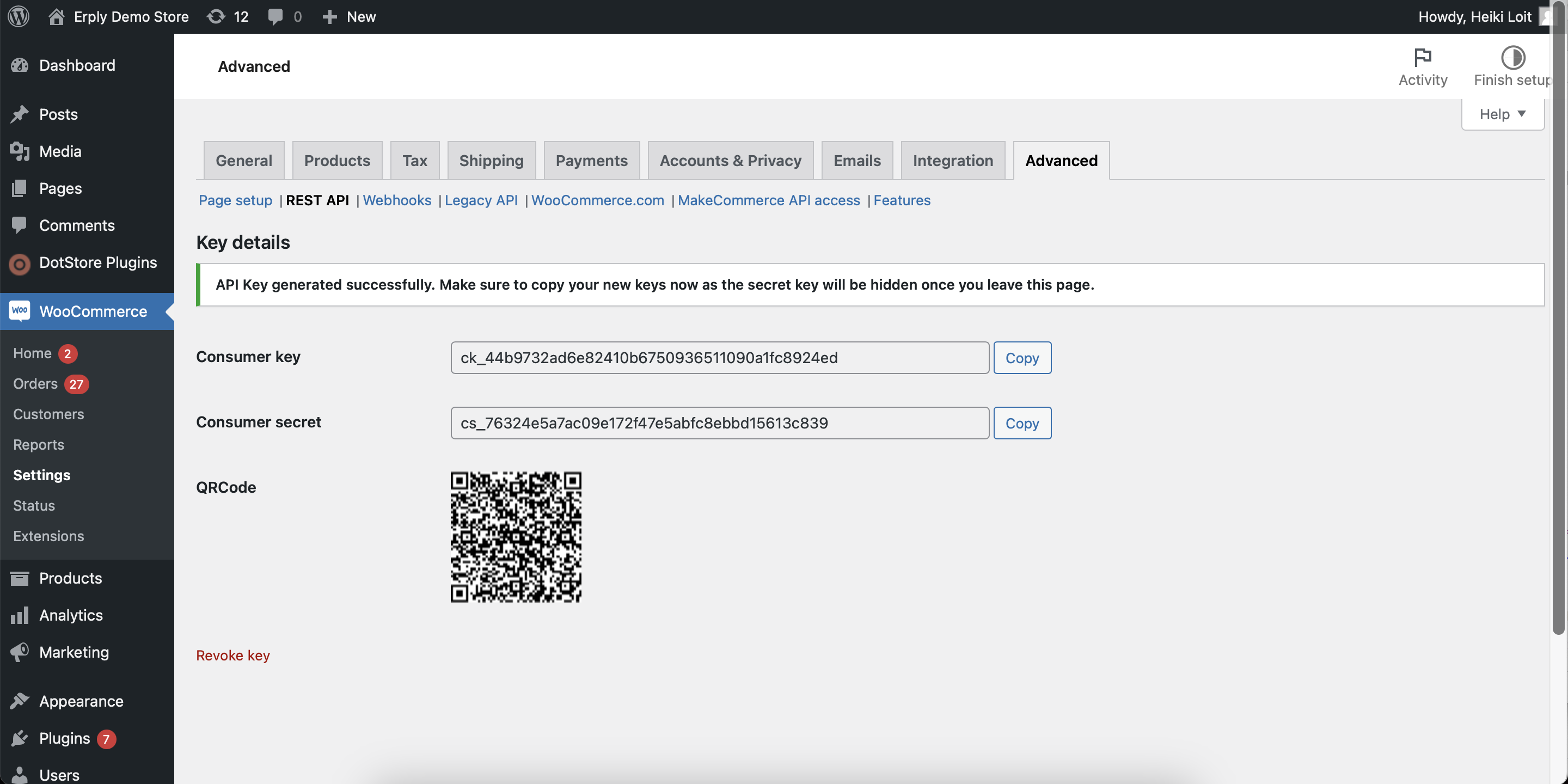Image resolution: width=1568 pixels, height=784 pixels.
Task: Click the Woo logo icon in sidebar
Action: pos(20,311)
